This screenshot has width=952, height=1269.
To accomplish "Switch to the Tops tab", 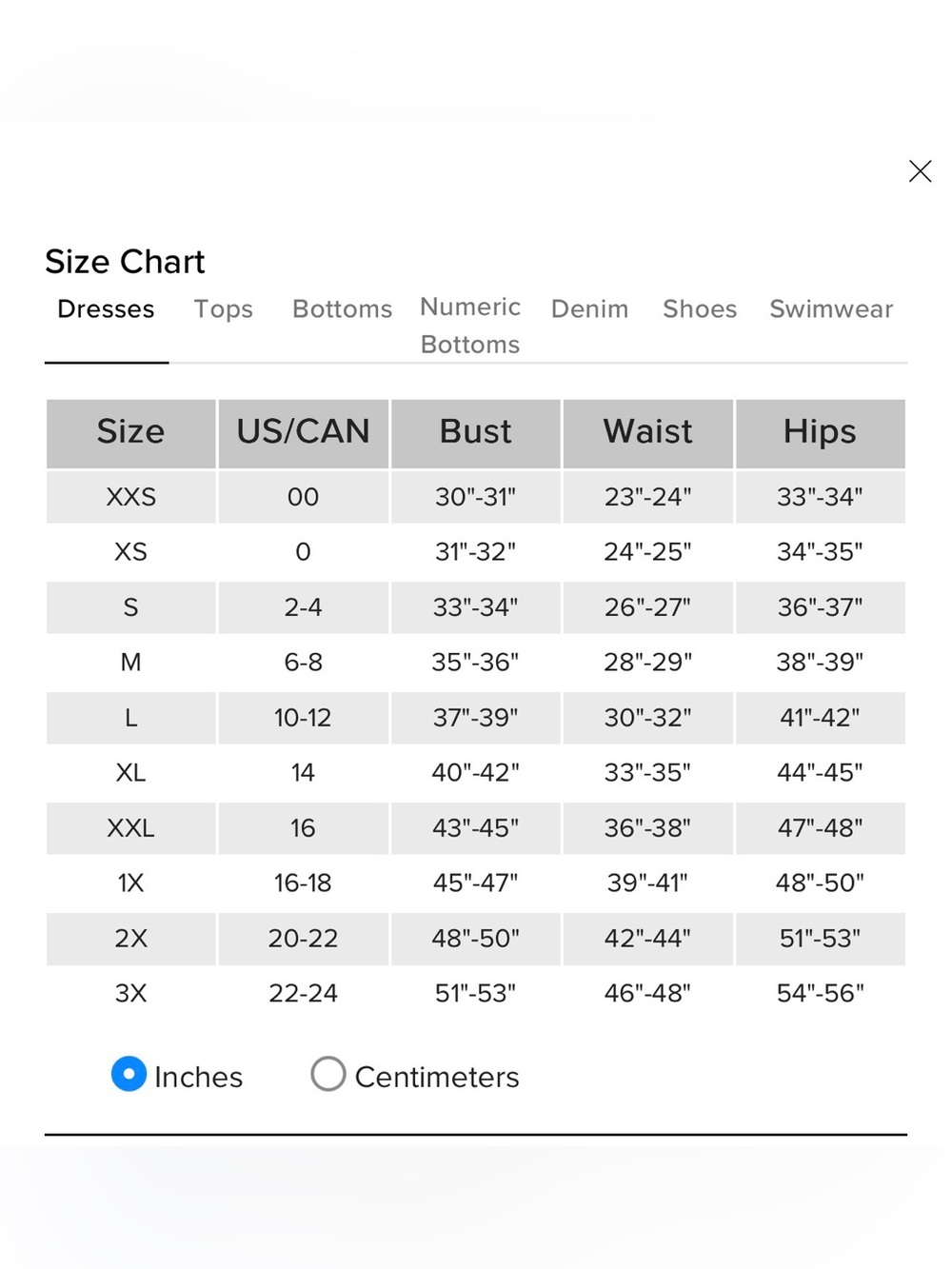I will click(x=224, y=309).
